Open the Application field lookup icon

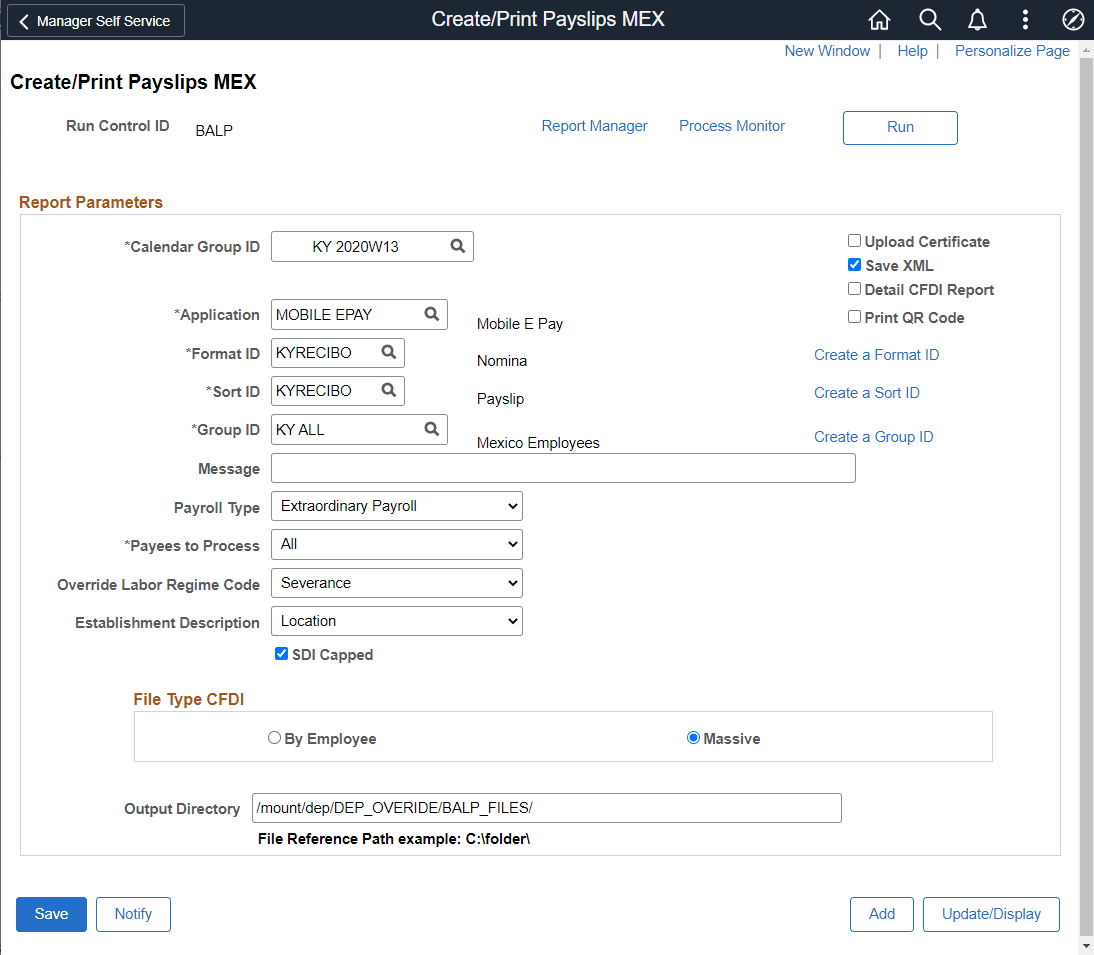click(431, 314)
